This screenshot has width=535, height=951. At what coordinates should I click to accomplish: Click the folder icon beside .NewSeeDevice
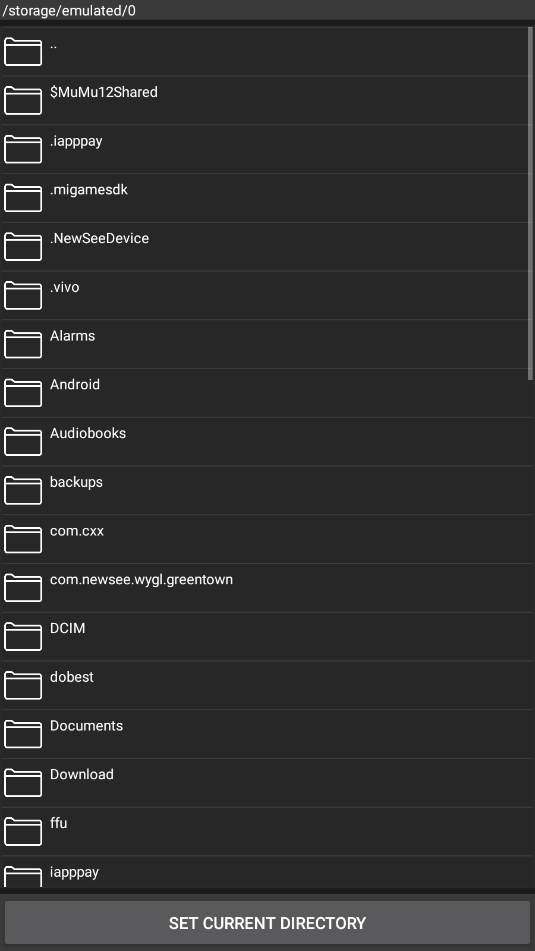(23, 247)
